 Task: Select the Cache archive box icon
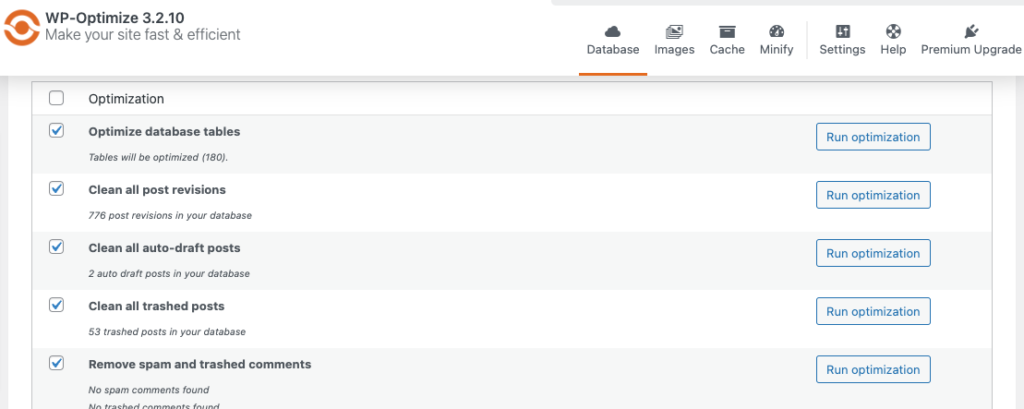(727, 31)
